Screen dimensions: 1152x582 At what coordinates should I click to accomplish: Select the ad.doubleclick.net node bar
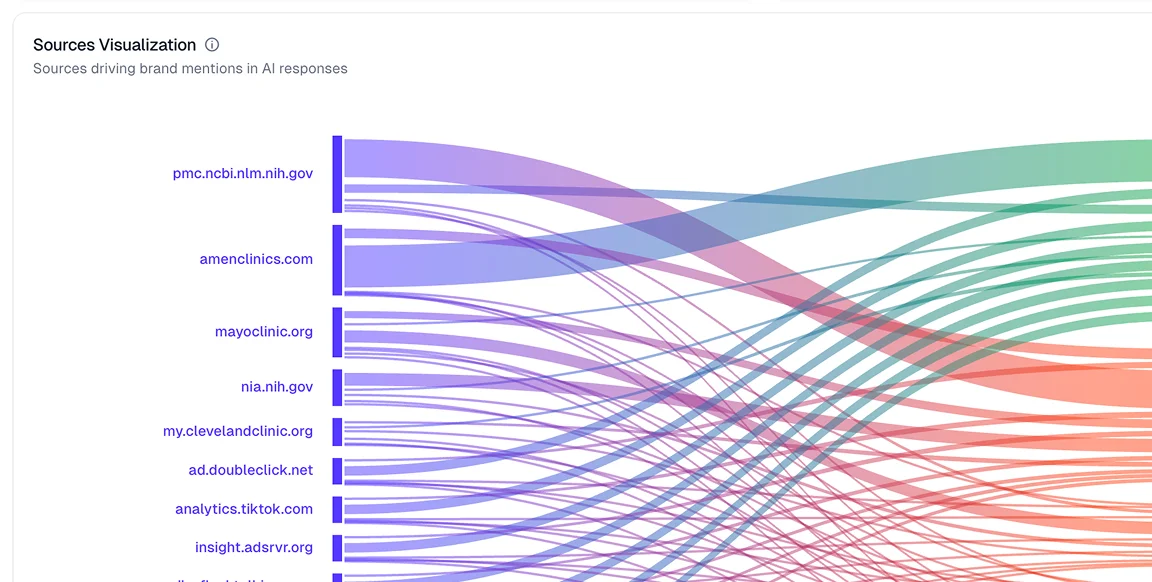(x=338, y=471)
